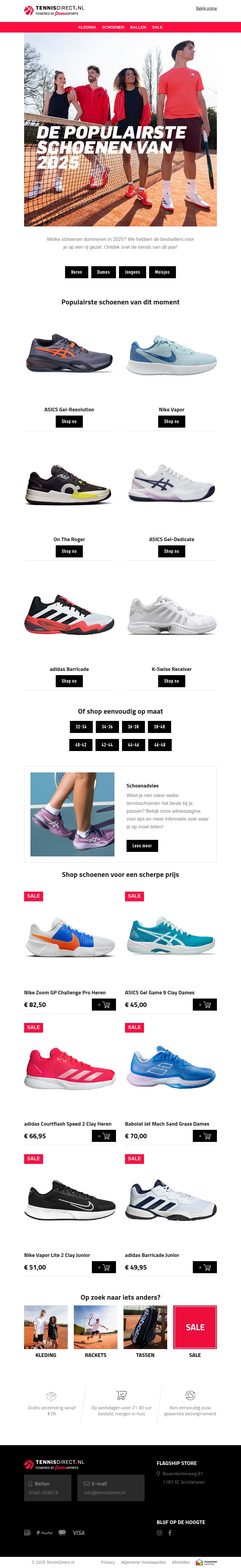Select BALLEN in the navigation bar
Image resolution: width=241 pixels, height=1568 pixels.
tap(138, 27)
